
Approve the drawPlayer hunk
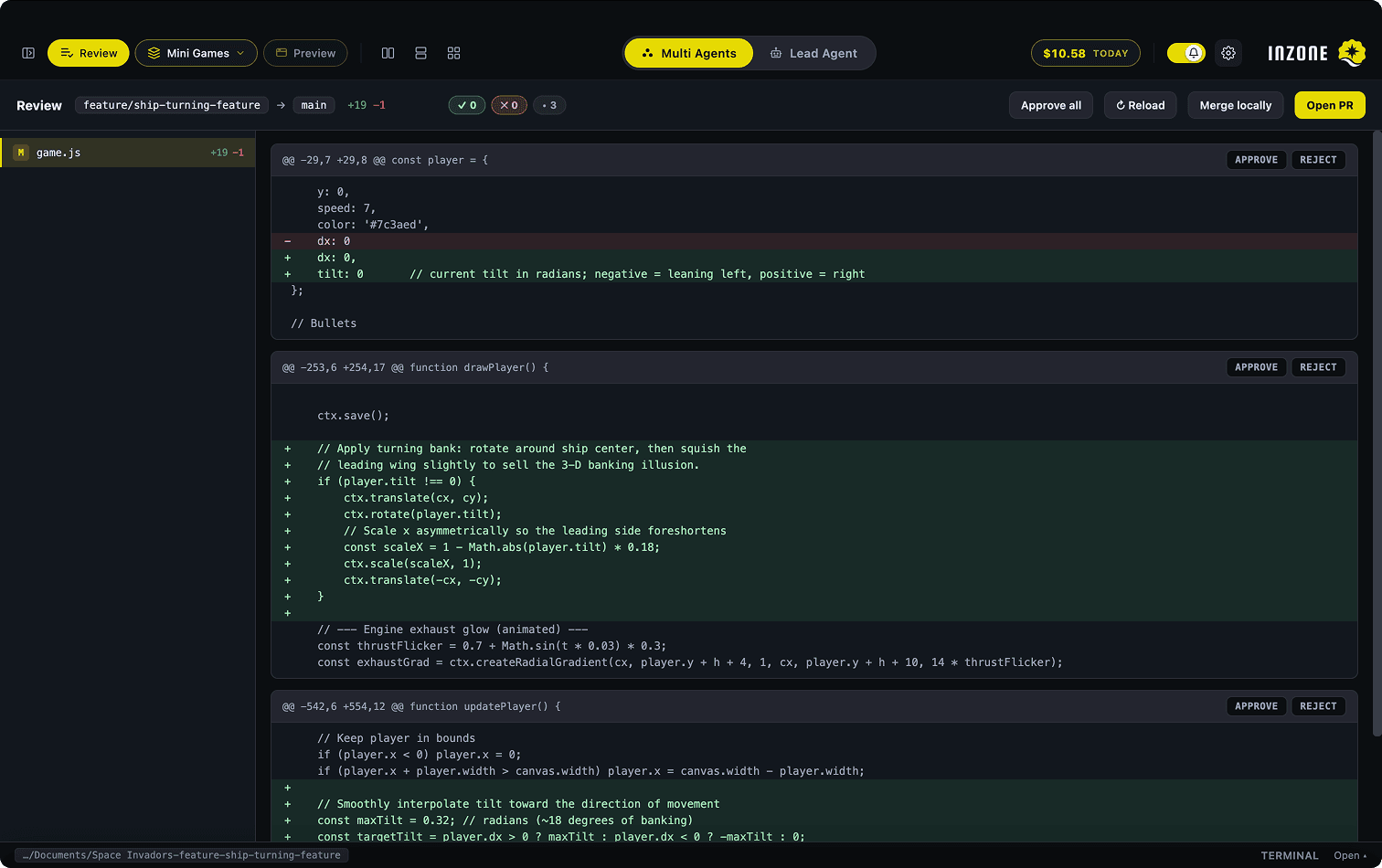click(x=1256, y=367)
